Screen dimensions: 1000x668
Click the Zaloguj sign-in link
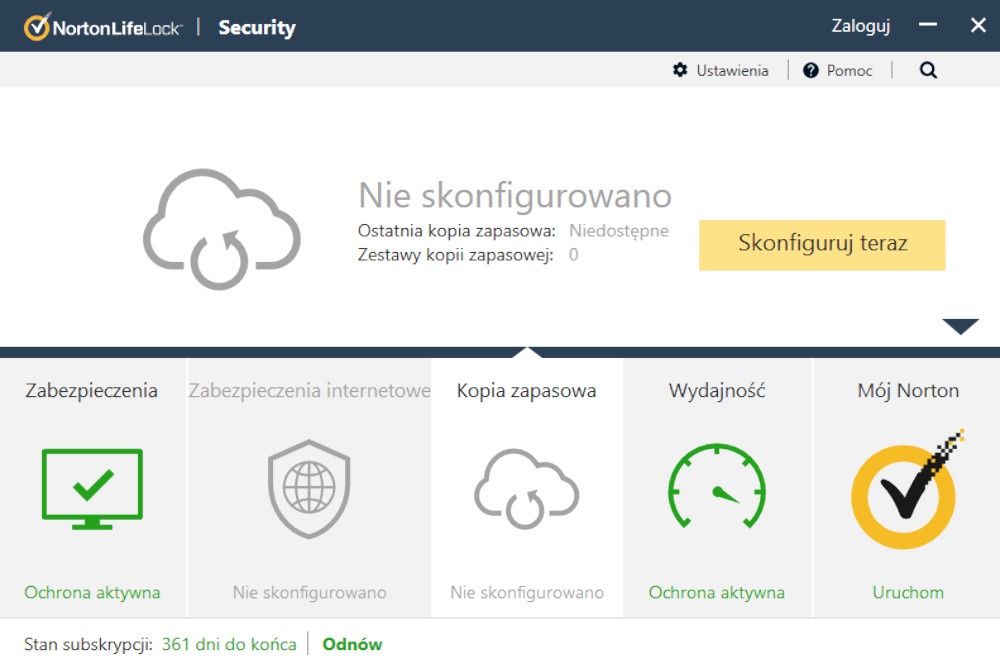(860, 26)
